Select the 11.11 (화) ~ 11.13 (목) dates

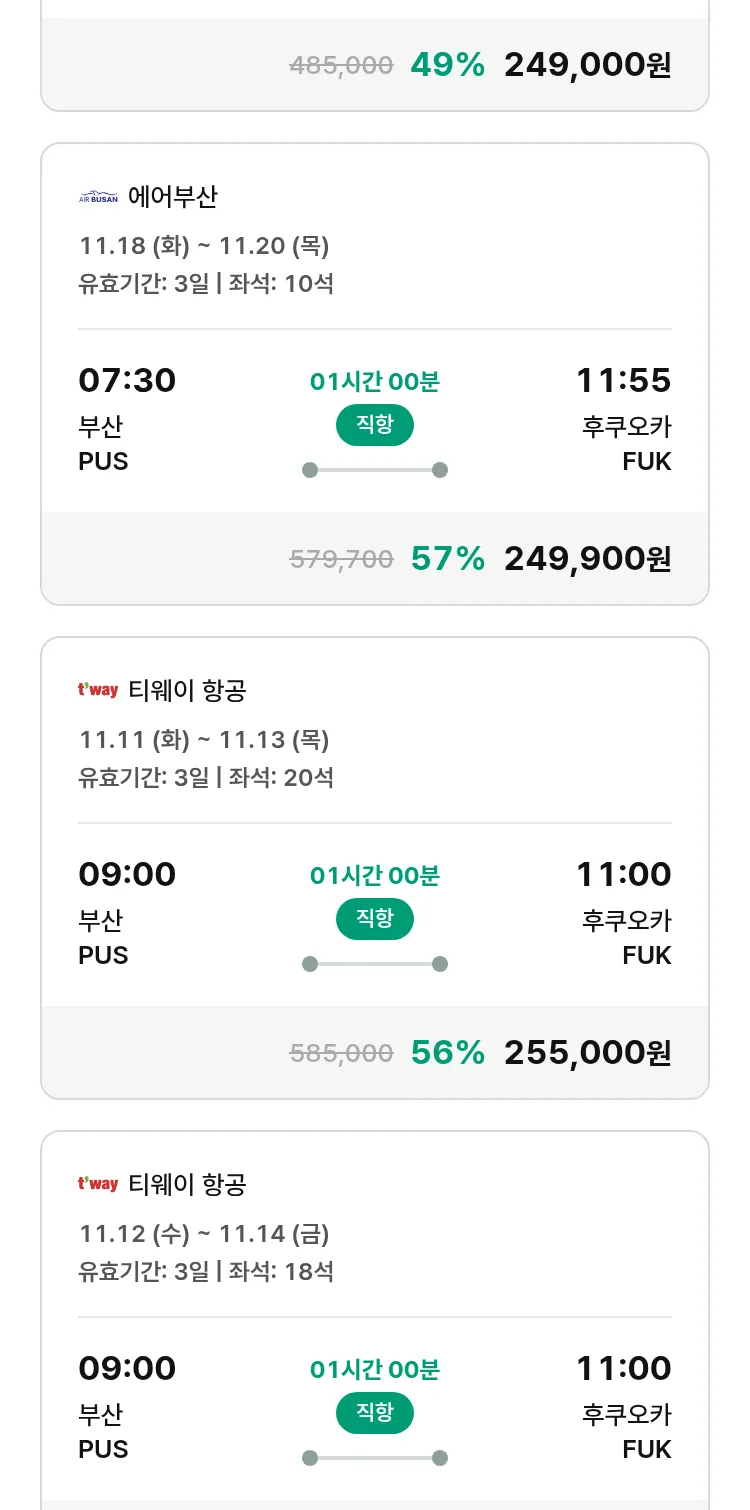click(x=204, y=740)
